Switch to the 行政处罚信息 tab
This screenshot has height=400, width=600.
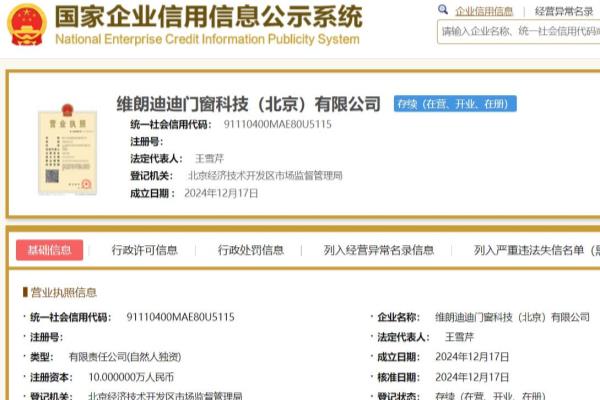[251, 250]
